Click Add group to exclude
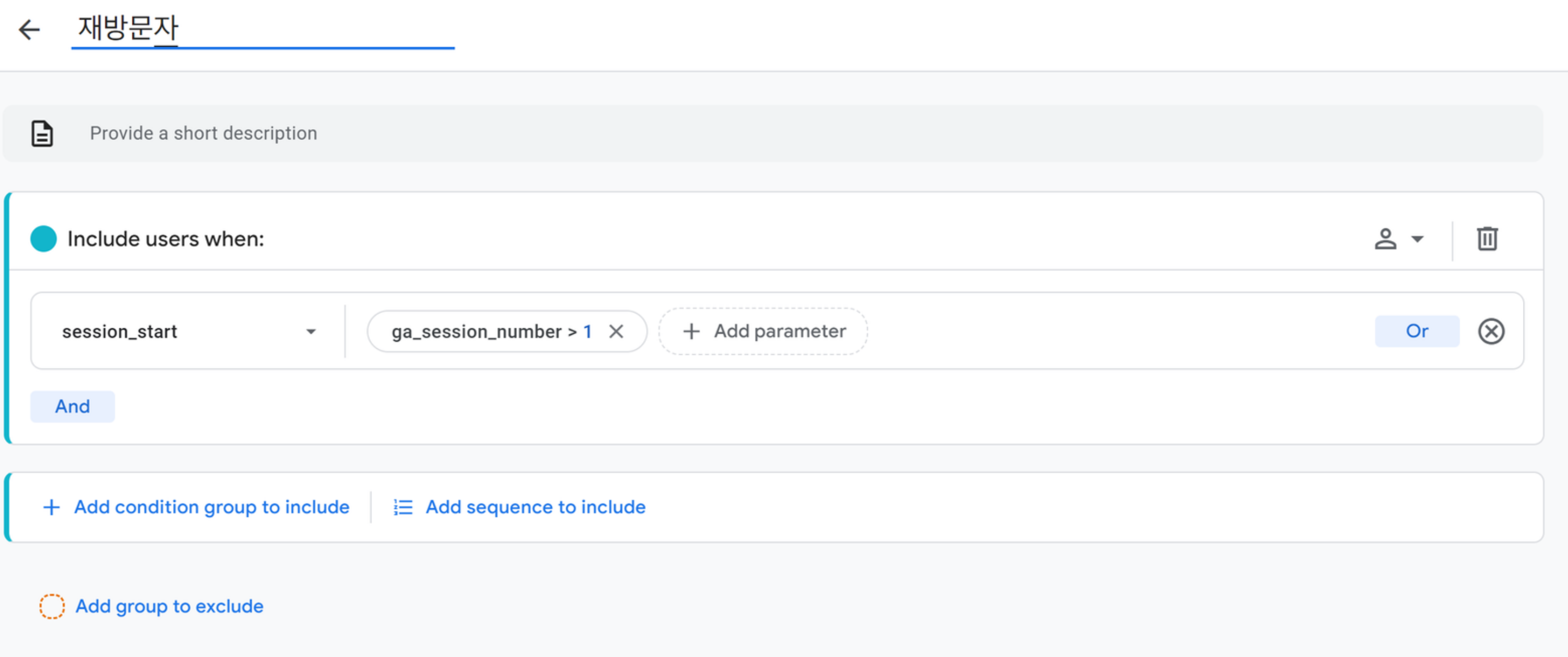This screenshot has width=1568, height=657. tap(151, 606)
